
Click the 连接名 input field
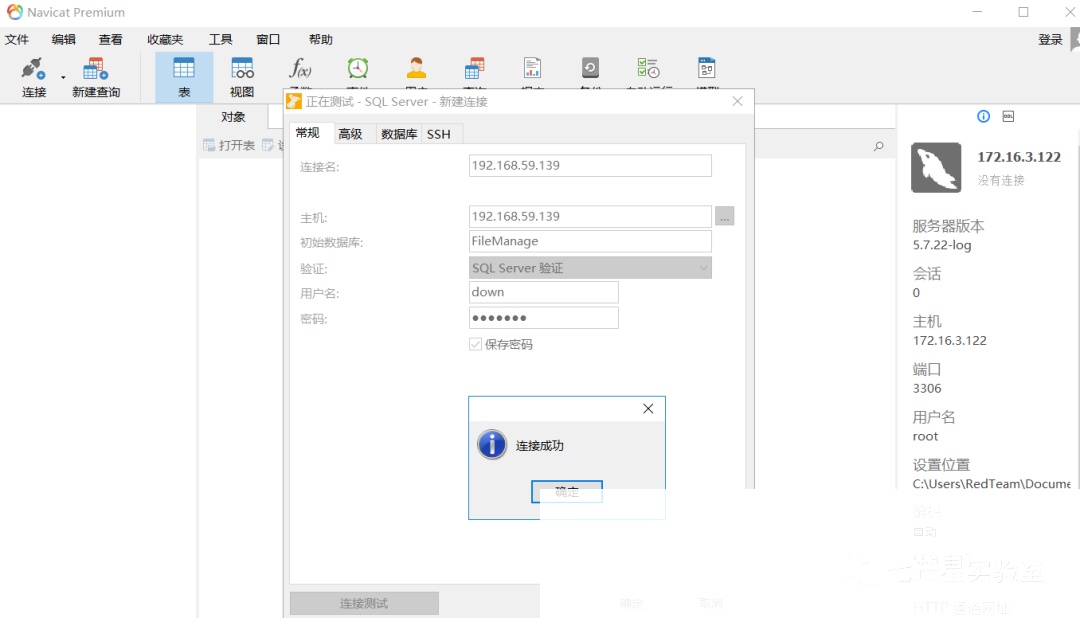(590, 165)
